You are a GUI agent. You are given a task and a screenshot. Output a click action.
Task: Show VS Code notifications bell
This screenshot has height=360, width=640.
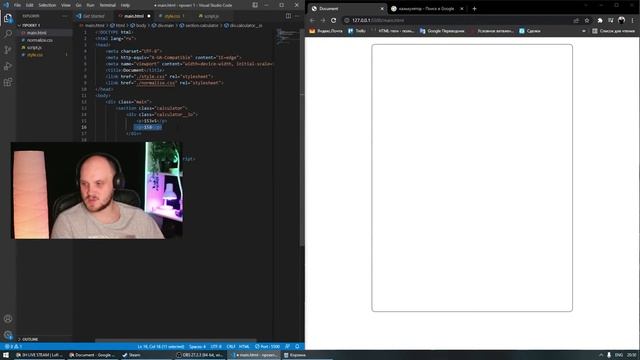pos(297,347)
